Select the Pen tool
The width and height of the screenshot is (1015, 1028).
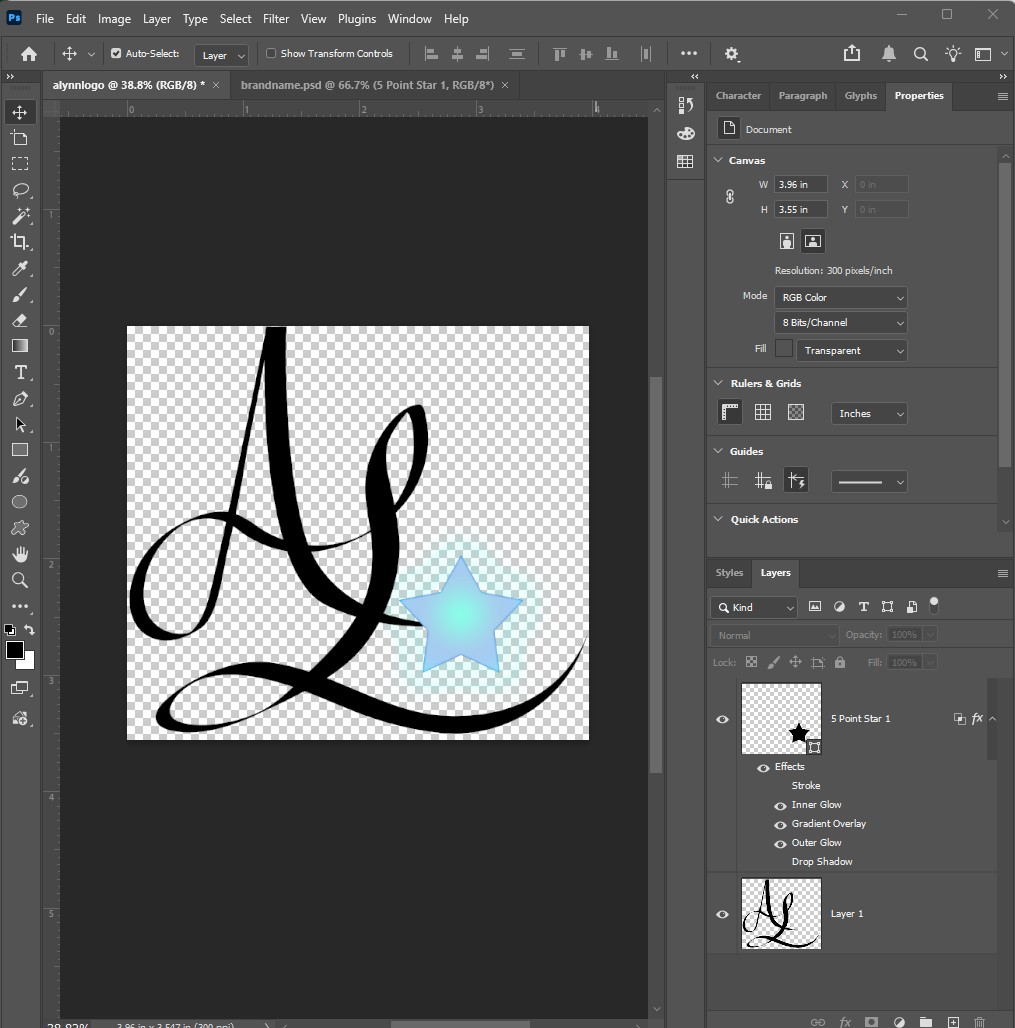coord(19,398)
